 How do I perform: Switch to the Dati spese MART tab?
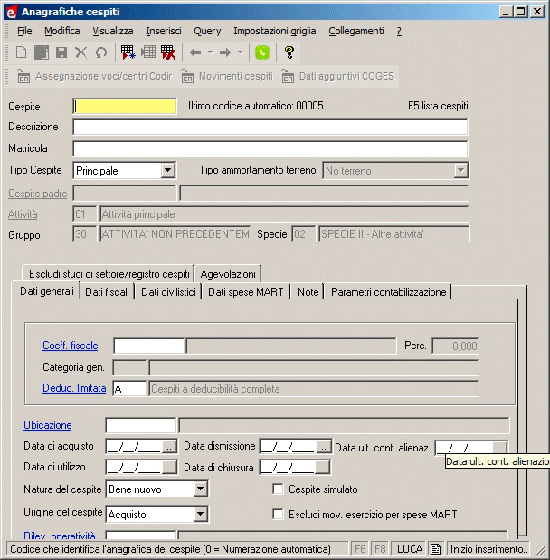(x=246, y=292)
